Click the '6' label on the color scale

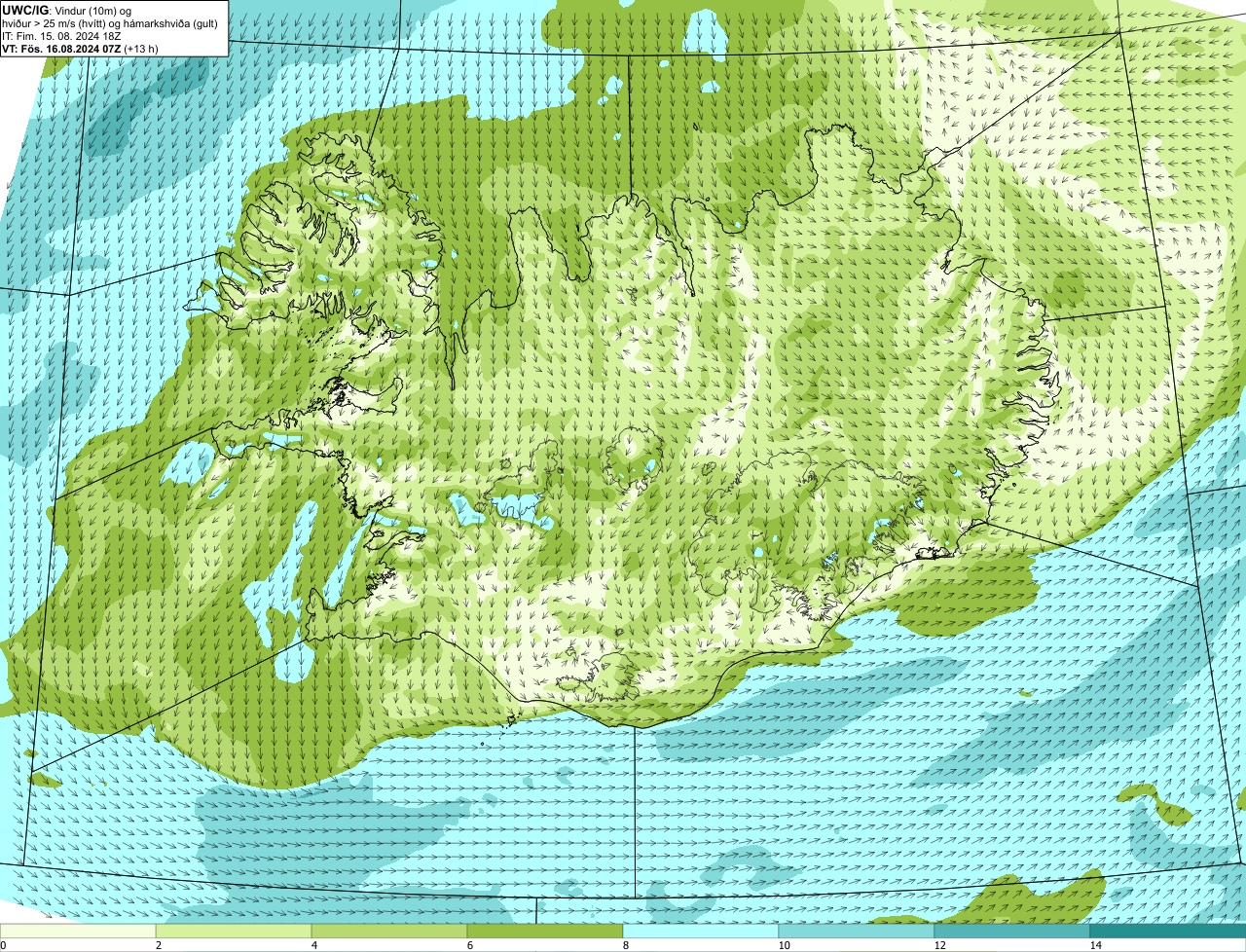(x=470, y=945)
